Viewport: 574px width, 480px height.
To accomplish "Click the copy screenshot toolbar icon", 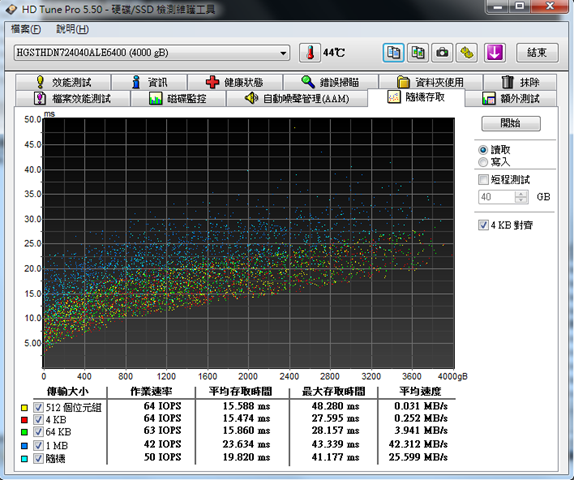I will coord(418,53).
